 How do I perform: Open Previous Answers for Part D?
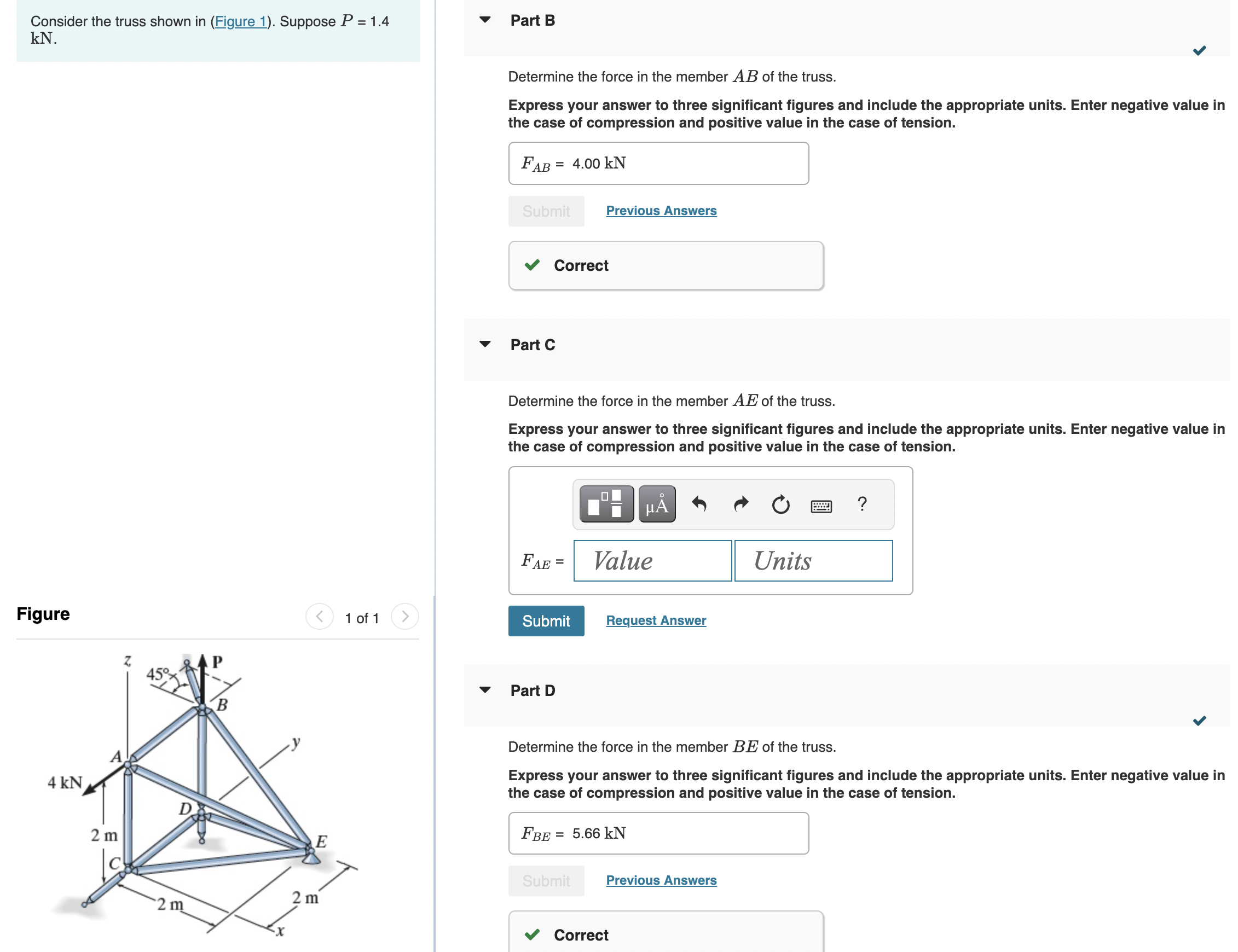[x=661, y=880]
